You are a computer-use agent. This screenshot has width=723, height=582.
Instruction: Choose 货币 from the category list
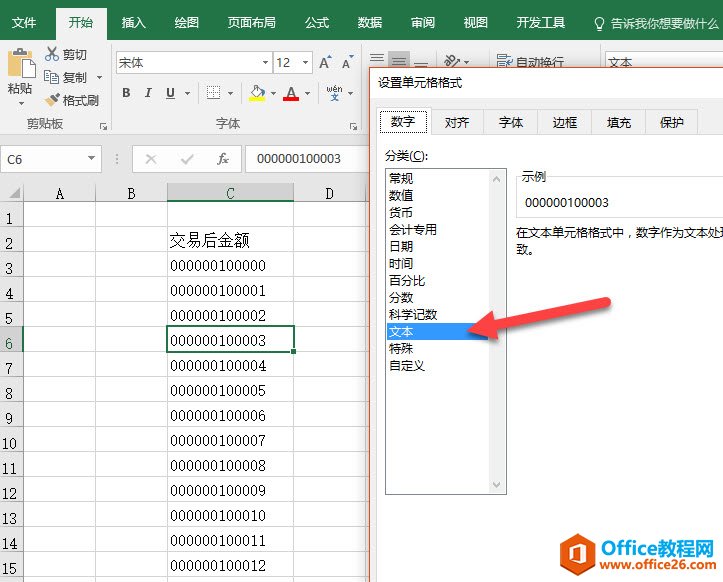(x=400, y=212)
